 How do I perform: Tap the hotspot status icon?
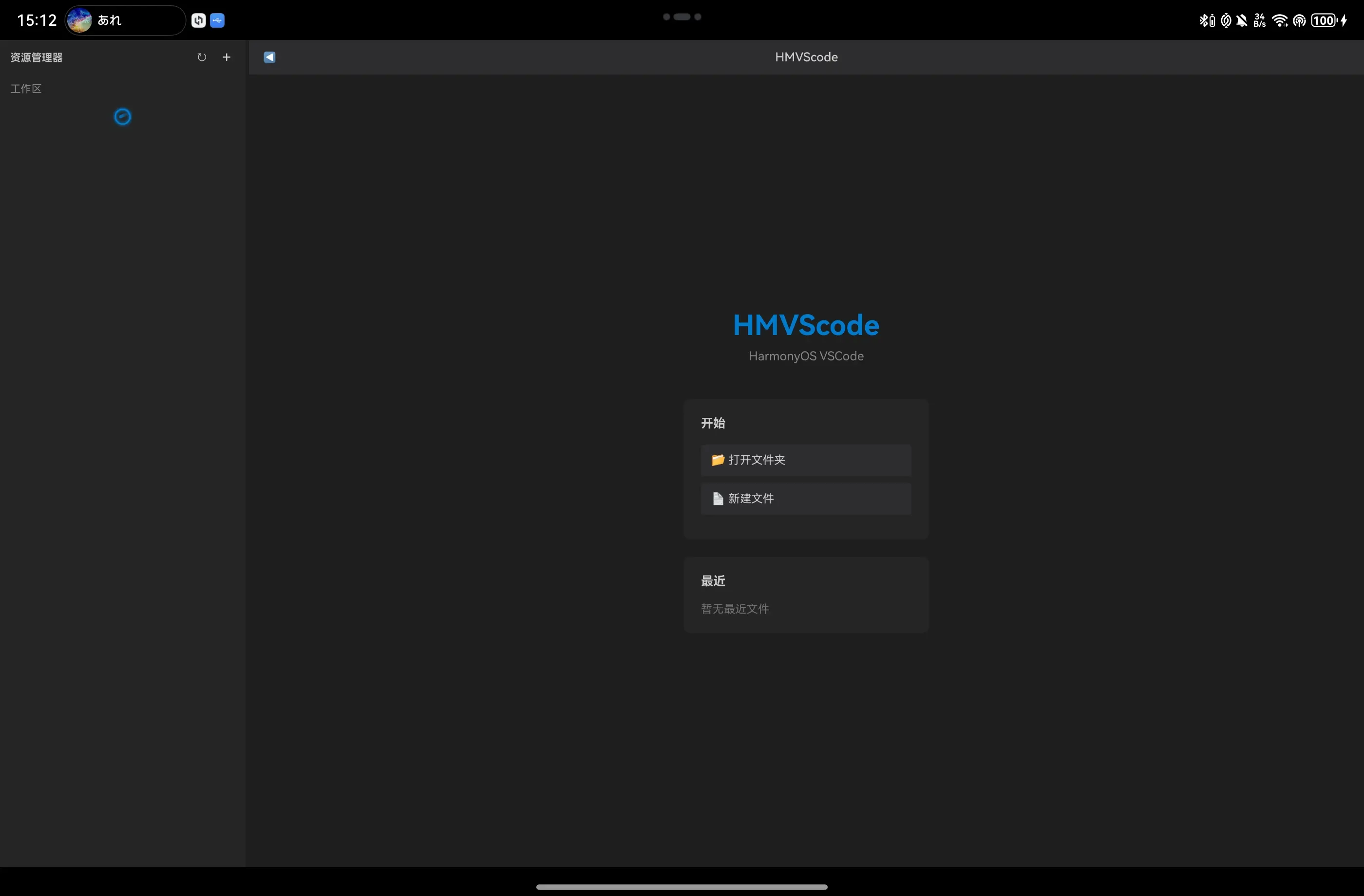[x=1299, y=20]
